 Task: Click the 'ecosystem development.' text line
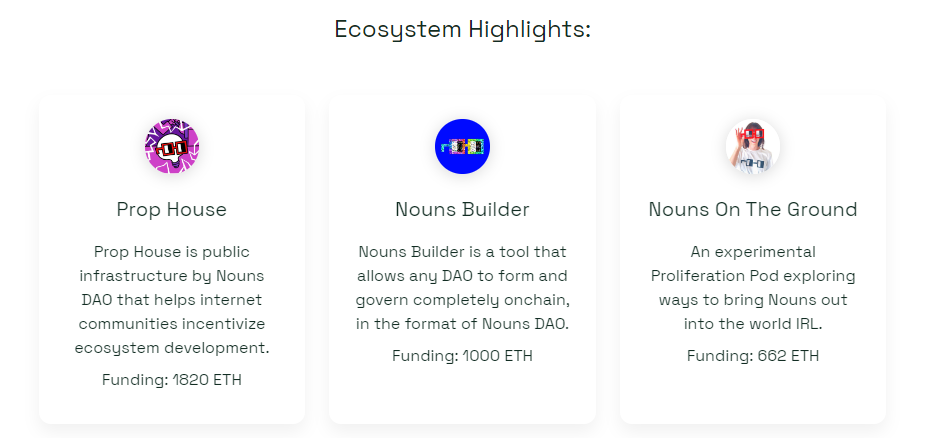point(172,348)
